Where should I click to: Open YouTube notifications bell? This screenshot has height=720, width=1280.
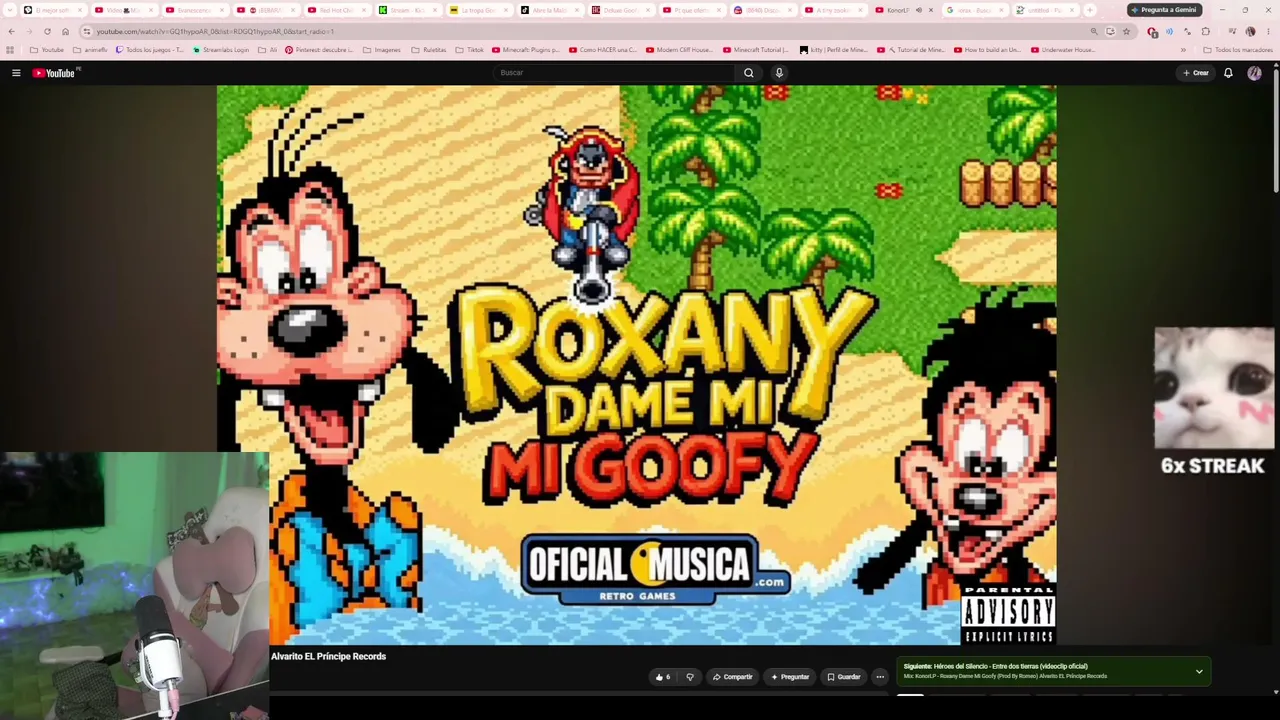pos(1228,73)
